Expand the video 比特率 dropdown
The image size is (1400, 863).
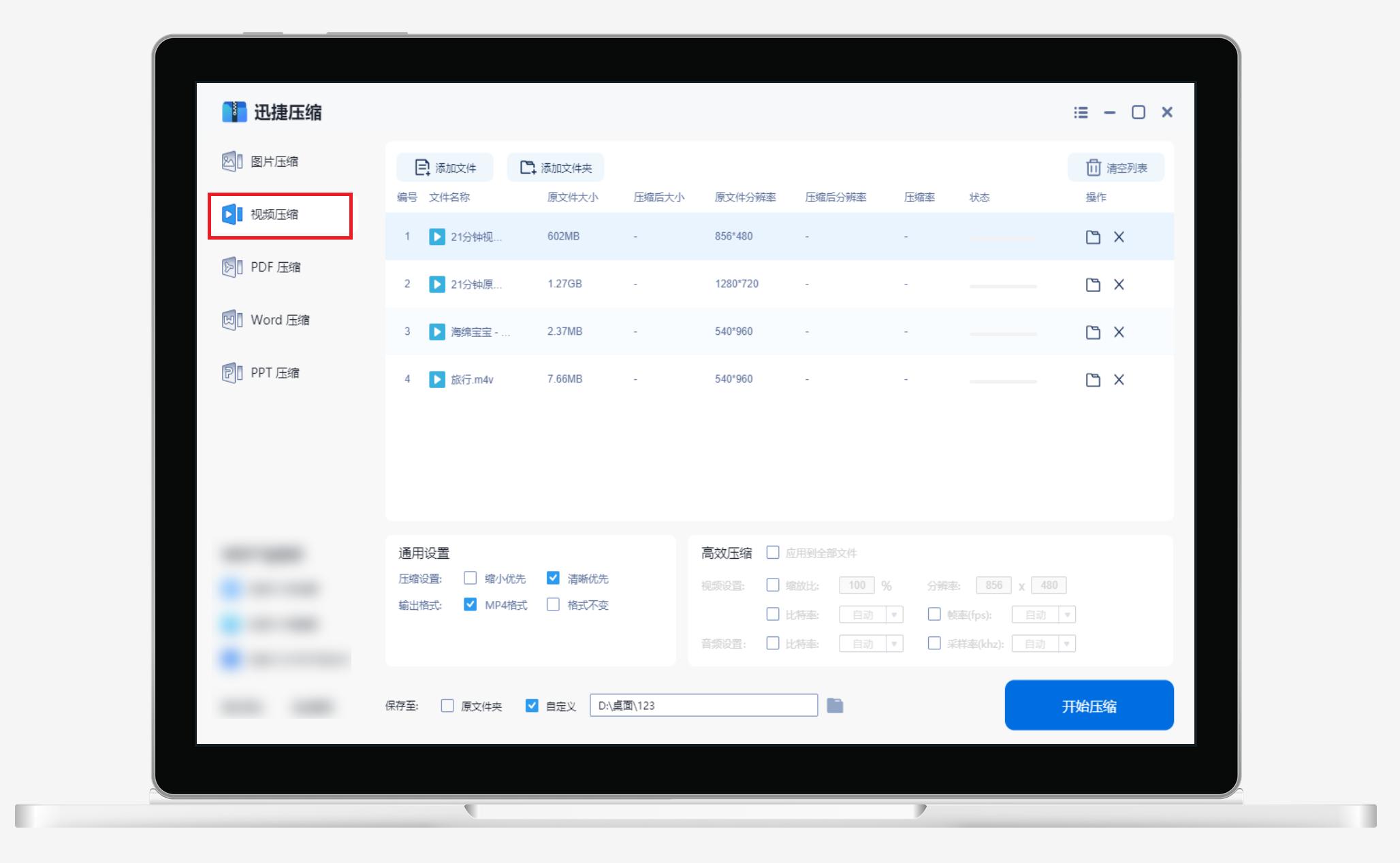pos(894,615)
